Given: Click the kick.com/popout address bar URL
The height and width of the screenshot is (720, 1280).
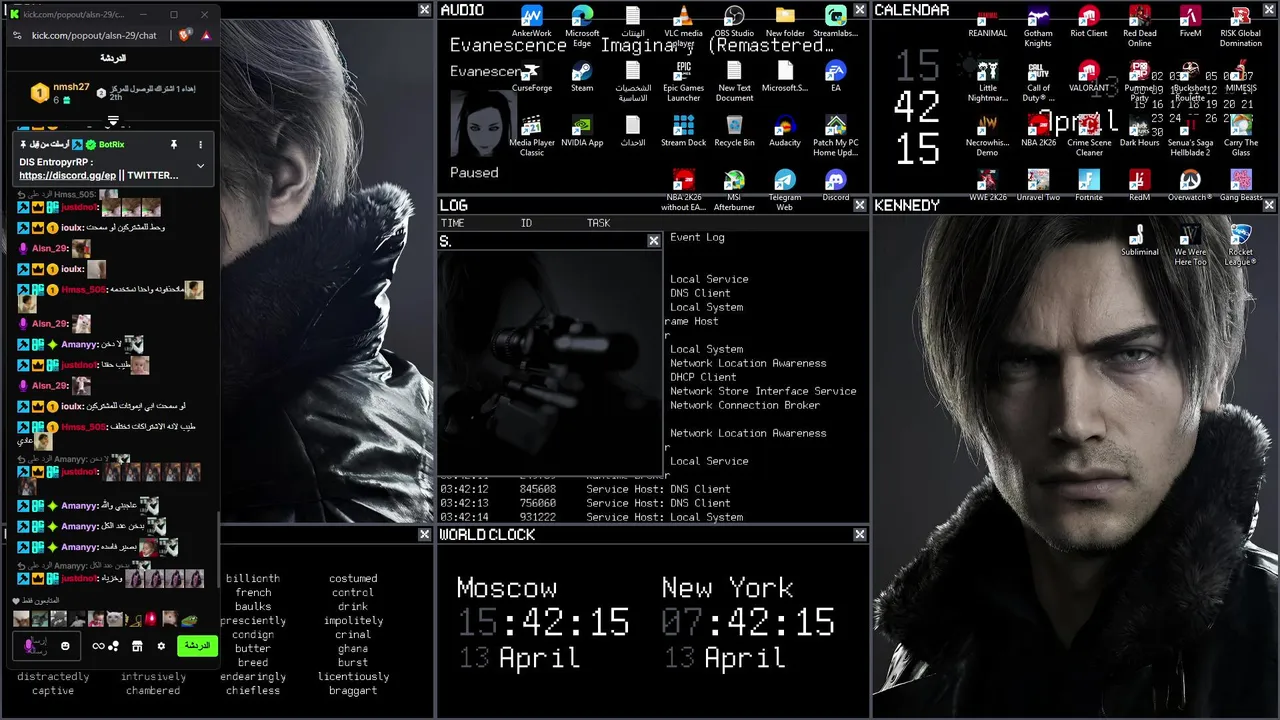Looking at the screenshot, I should tap(94, 35).
